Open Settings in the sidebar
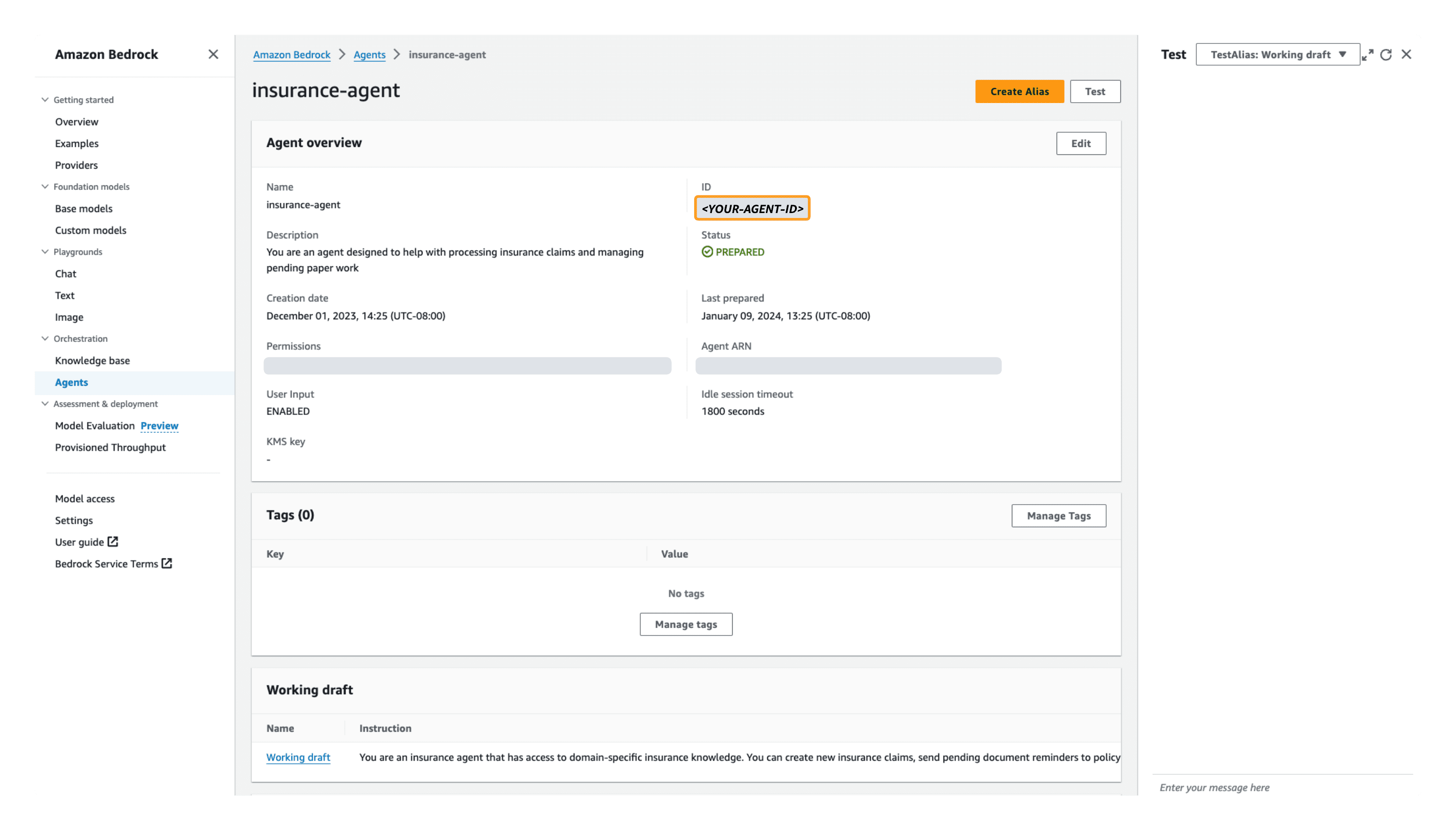 pos(73,520)
